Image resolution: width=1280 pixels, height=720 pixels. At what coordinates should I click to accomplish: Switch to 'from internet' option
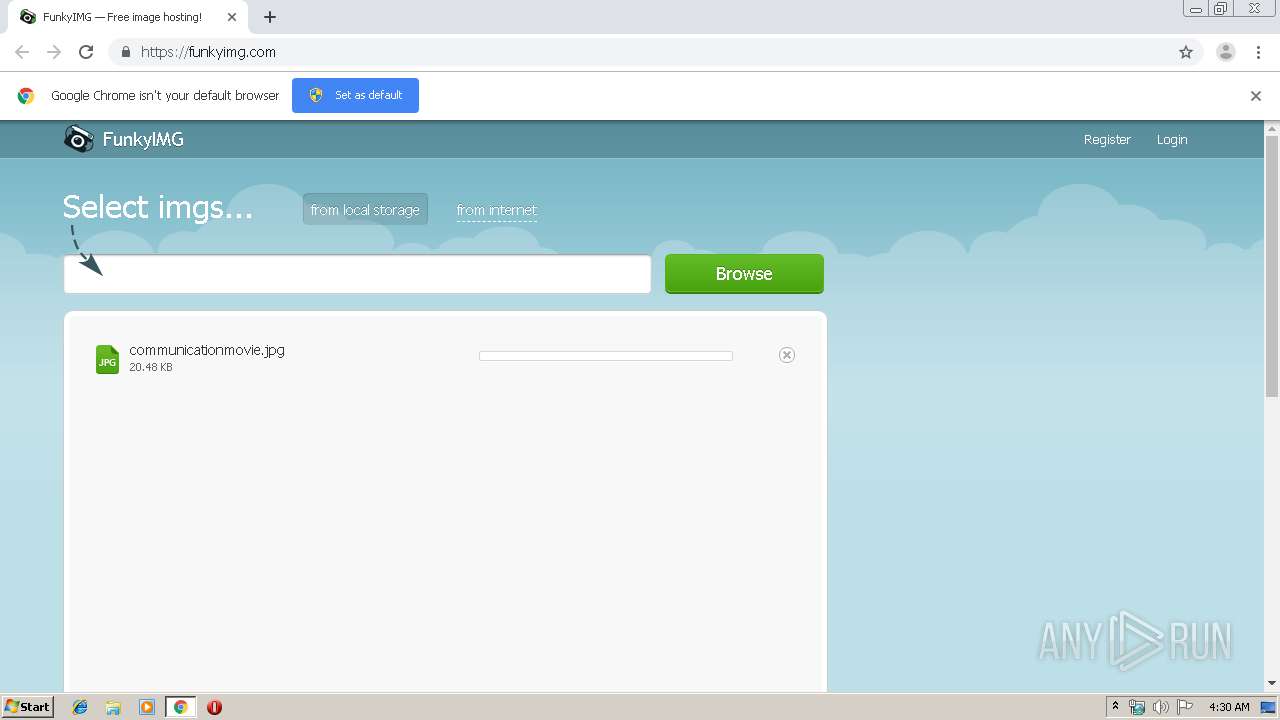pyautogui.click(x=497, y=210)
